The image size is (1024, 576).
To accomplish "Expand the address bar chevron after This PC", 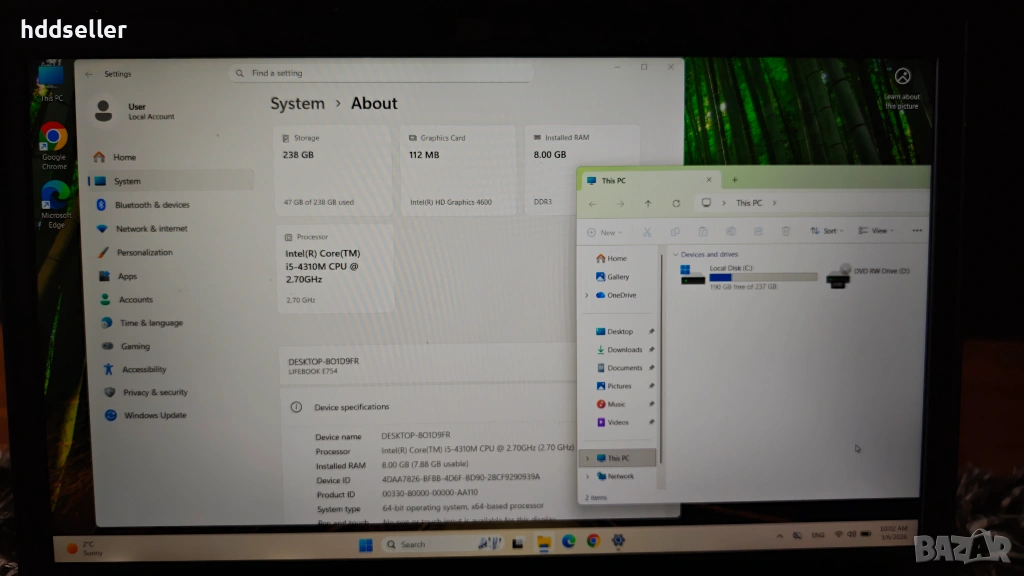I will coord(775,203).
